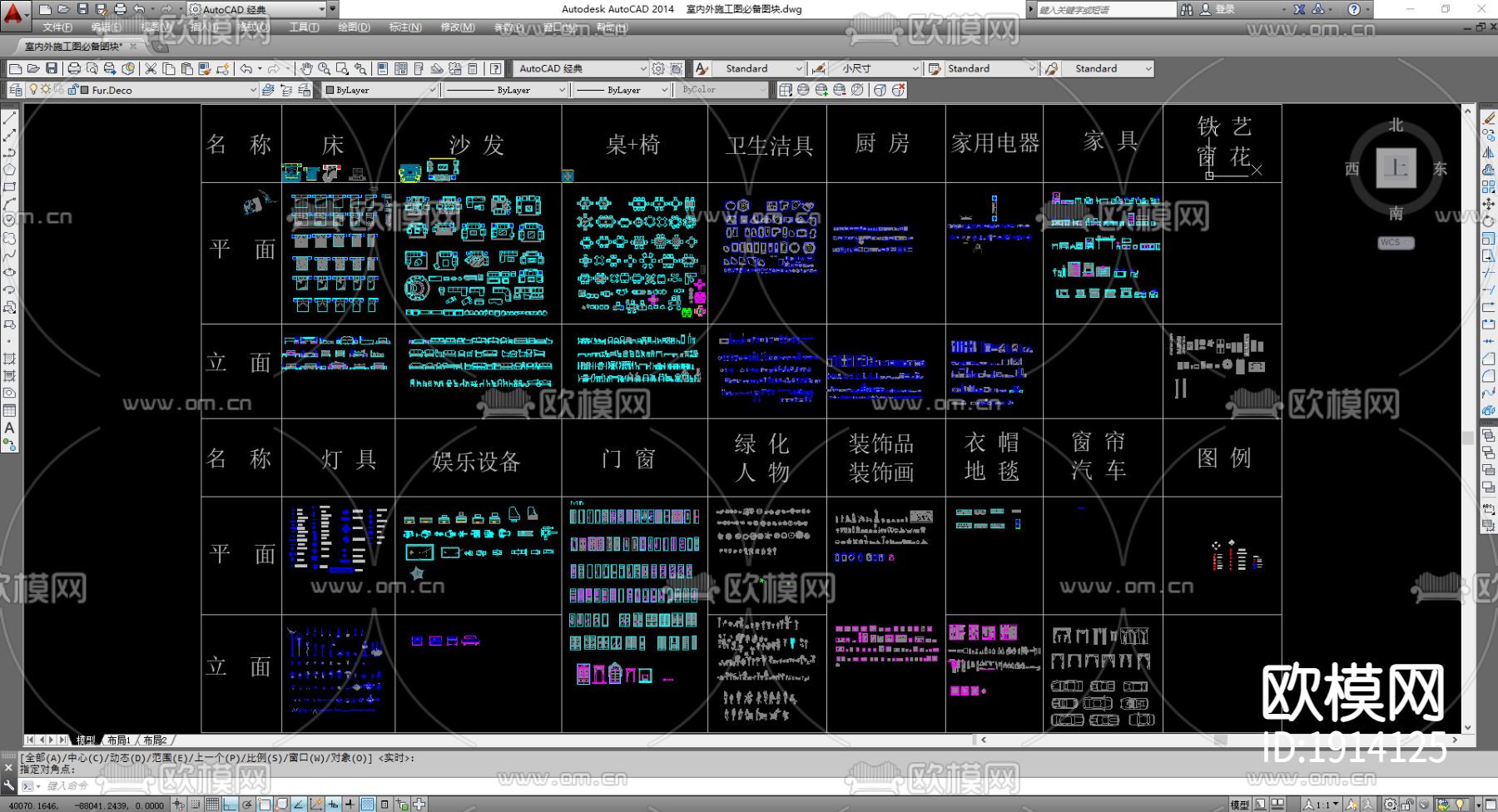Open the ByLayer color control dropdown

[x=379, y=90]
